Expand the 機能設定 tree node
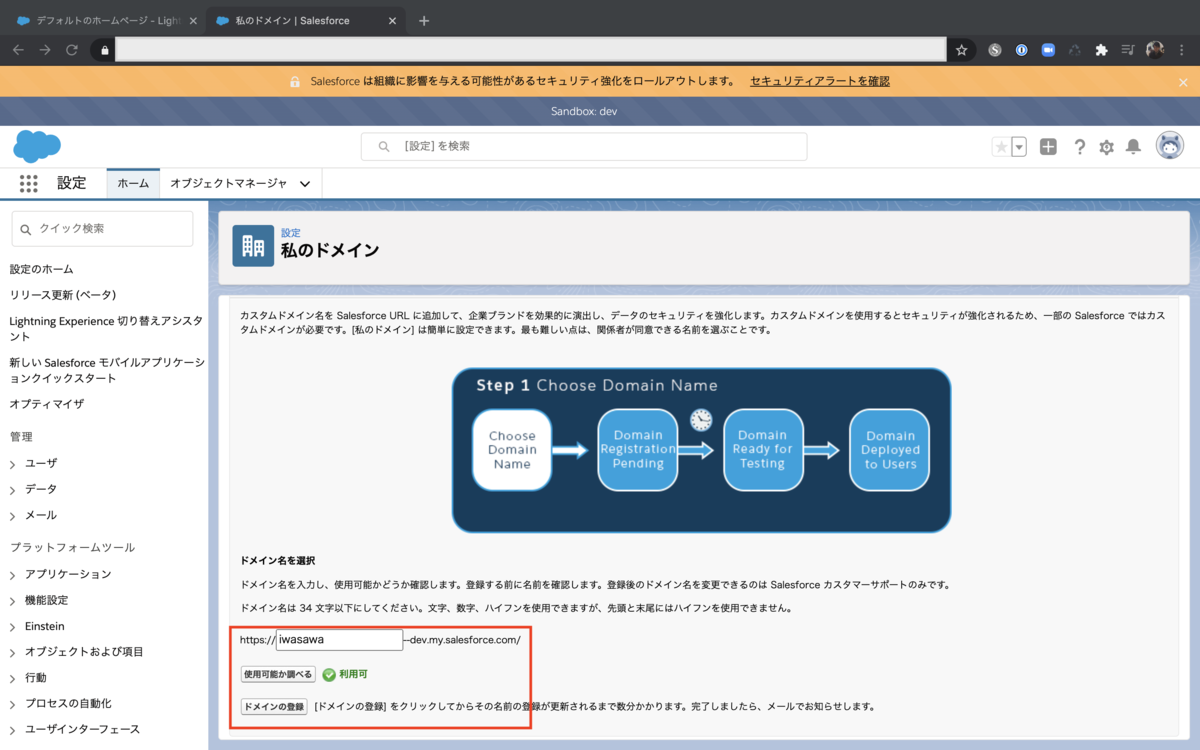 pyautogui.click(x=13, y=601)
